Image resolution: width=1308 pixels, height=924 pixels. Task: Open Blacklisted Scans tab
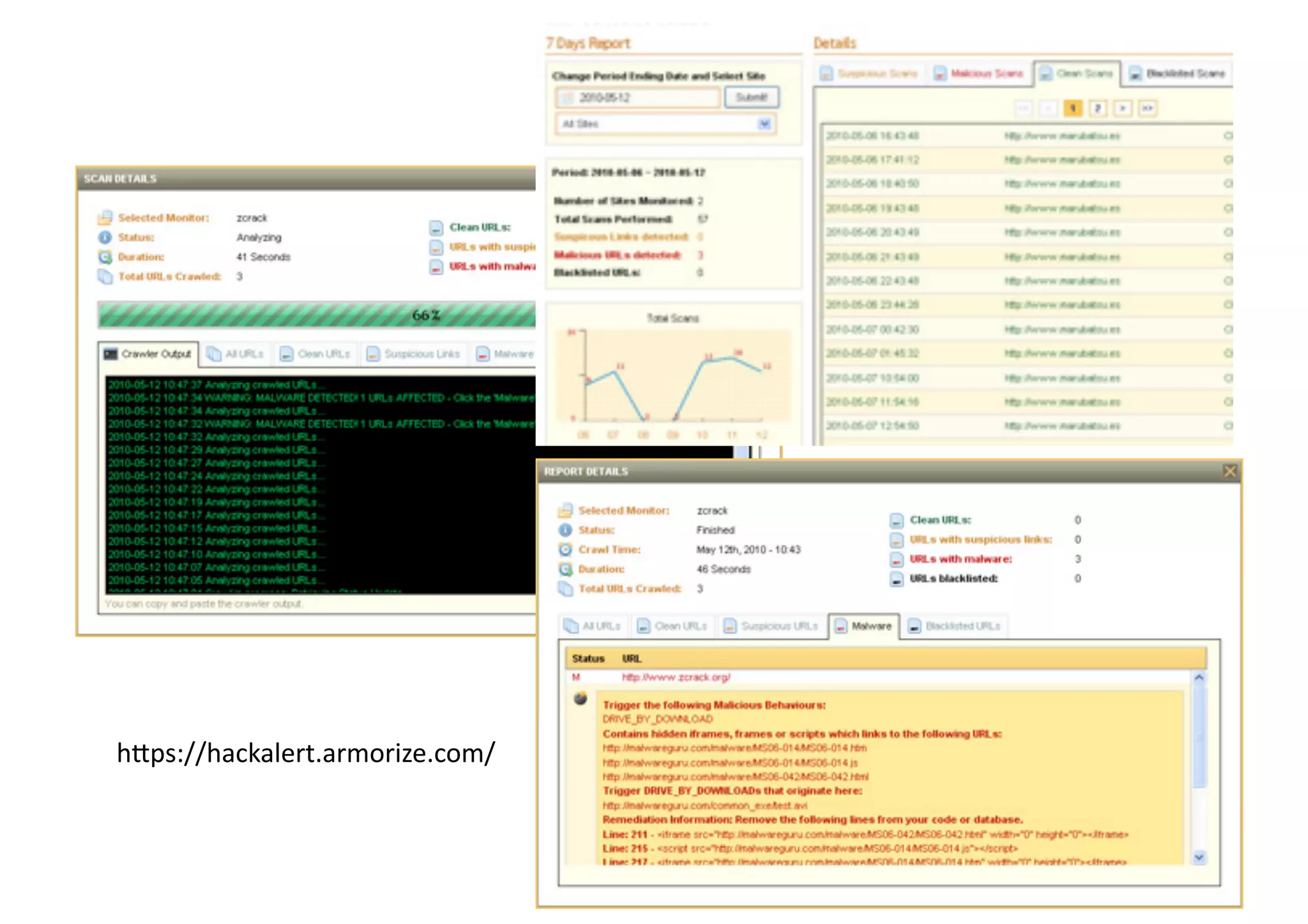[x=1178, y=73]
